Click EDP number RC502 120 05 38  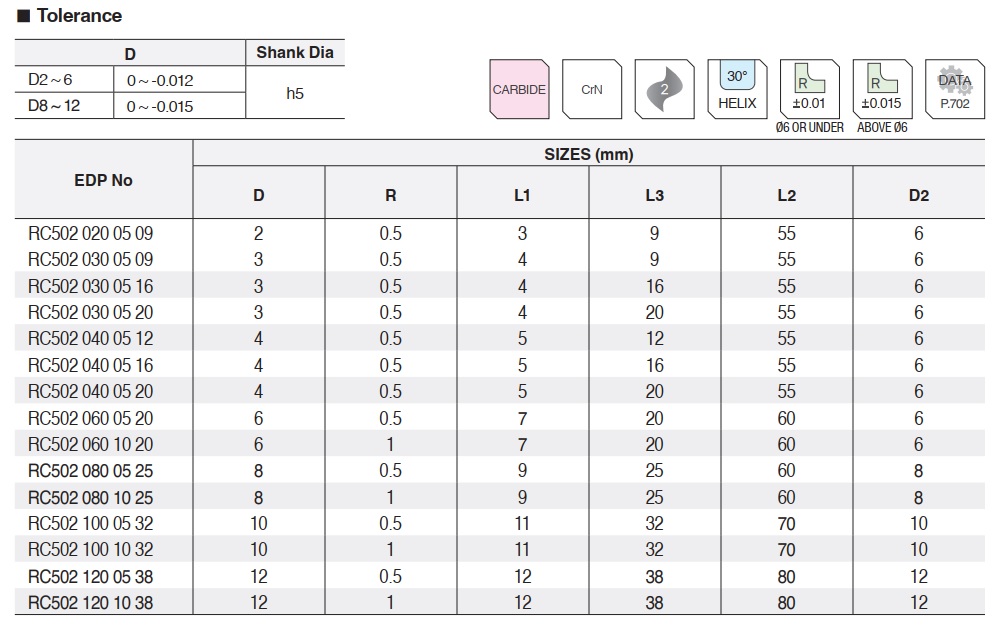pyautogui.click(x=91, y=576)
